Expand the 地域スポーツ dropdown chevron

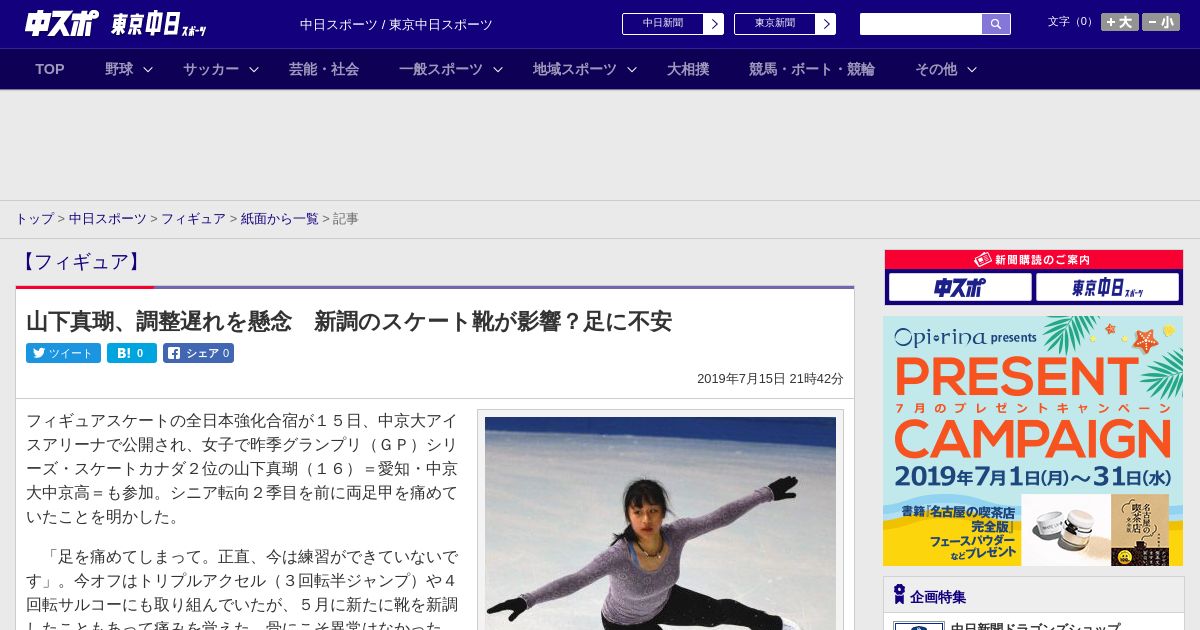pos(632,69)
